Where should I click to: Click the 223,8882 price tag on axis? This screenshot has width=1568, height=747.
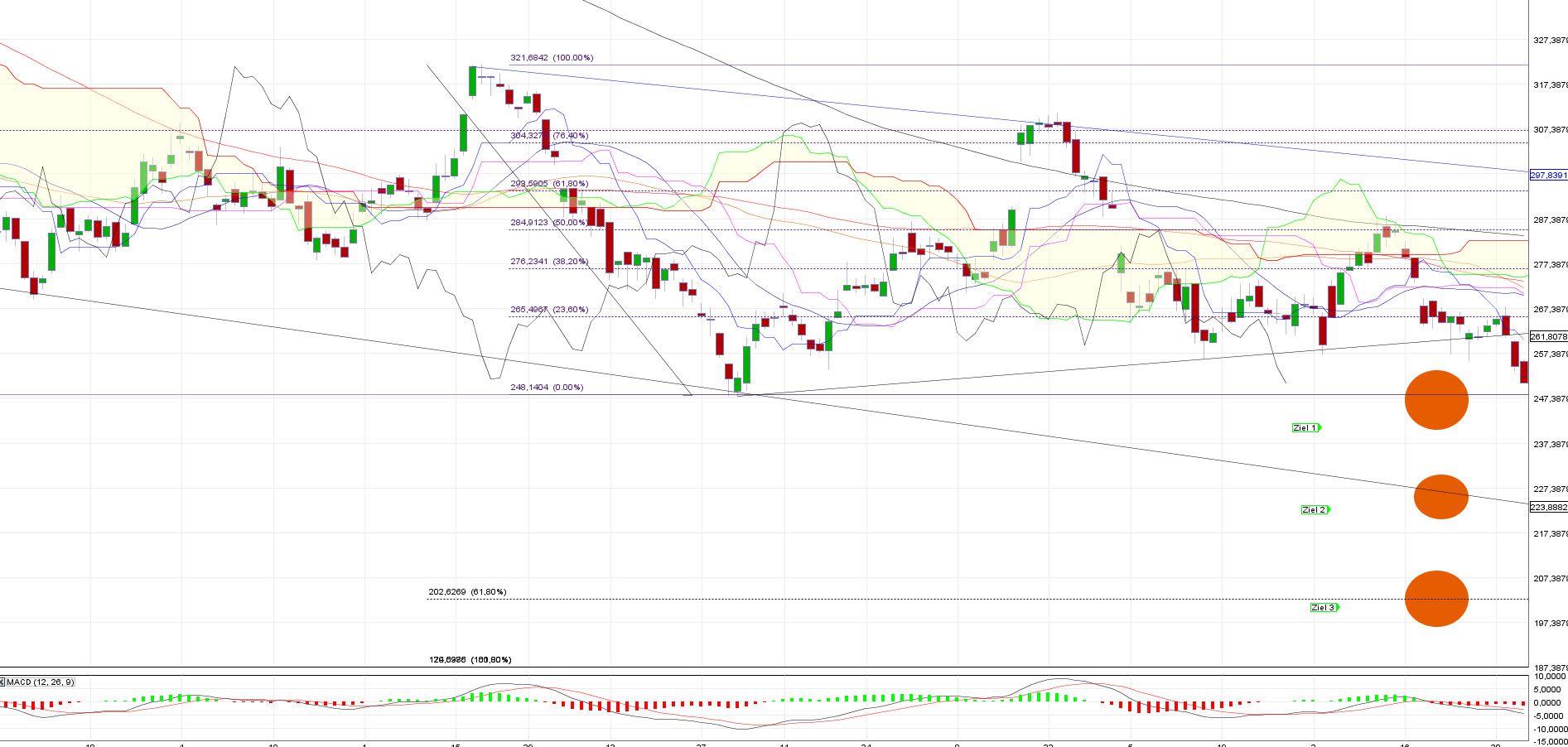(x=1547, y=508)
